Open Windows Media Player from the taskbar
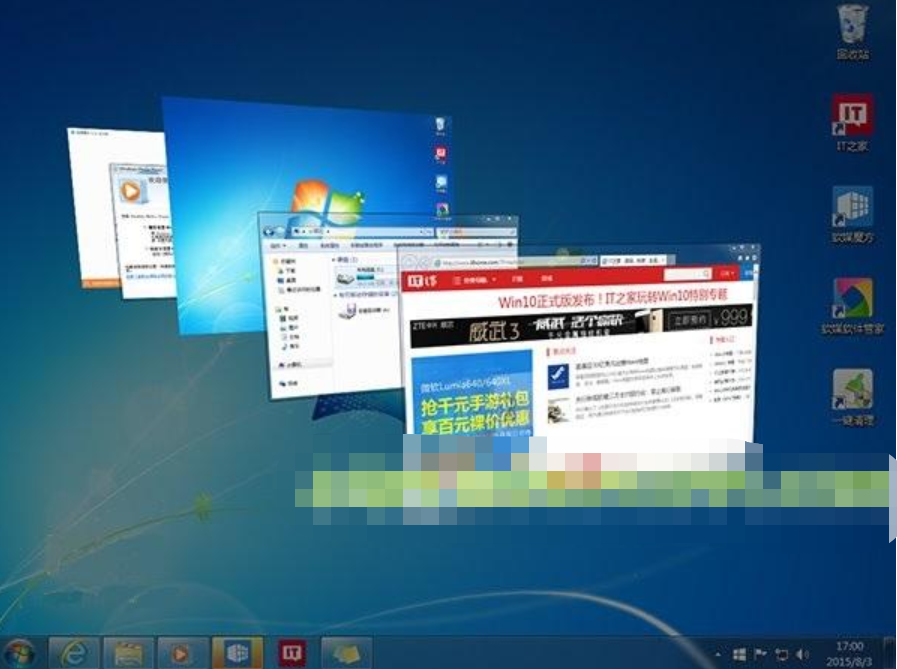 182,652
